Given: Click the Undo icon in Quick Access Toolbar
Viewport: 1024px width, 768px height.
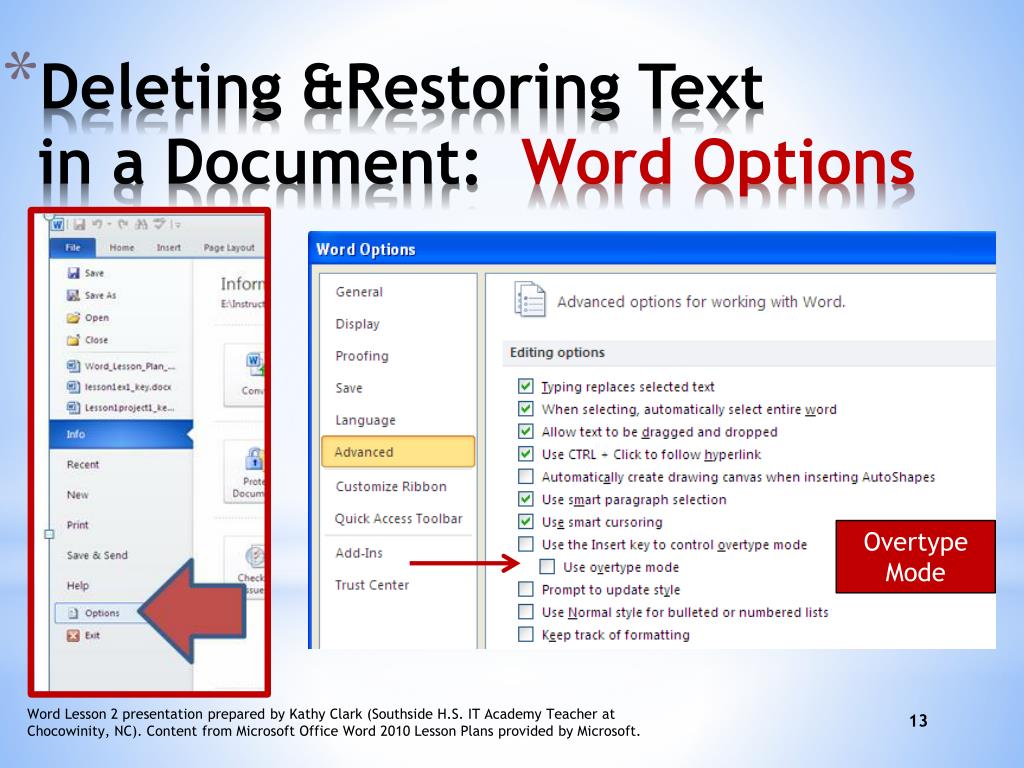Looking at the screenshot, I should 97,225.
